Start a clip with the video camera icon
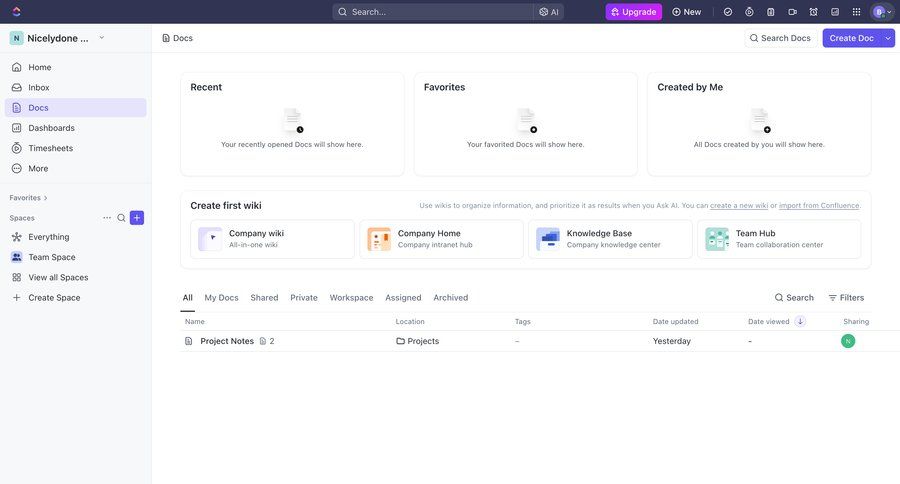Screen dimensions: 900x484 (792, 11)
